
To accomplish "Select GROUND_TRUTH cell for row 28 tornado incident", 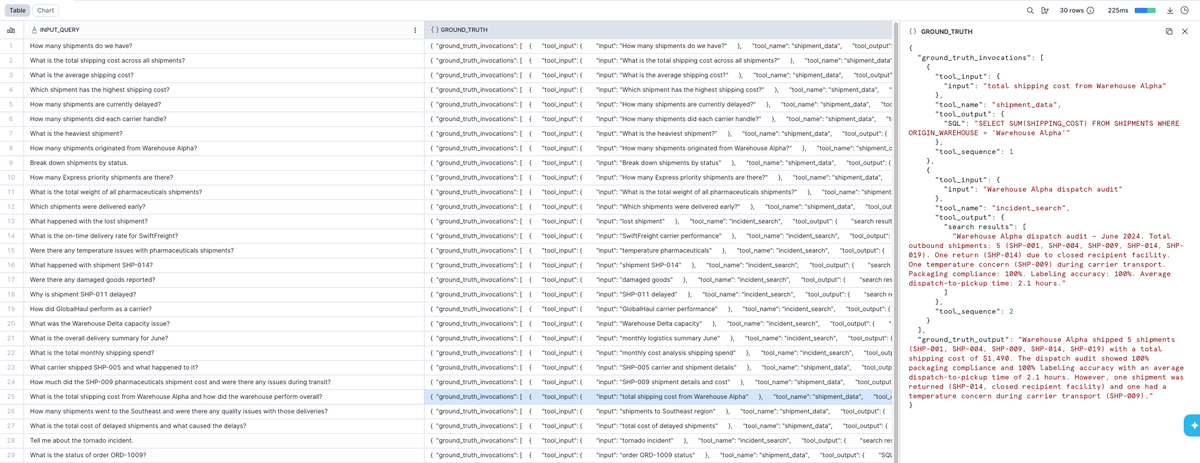I will 659,440.
